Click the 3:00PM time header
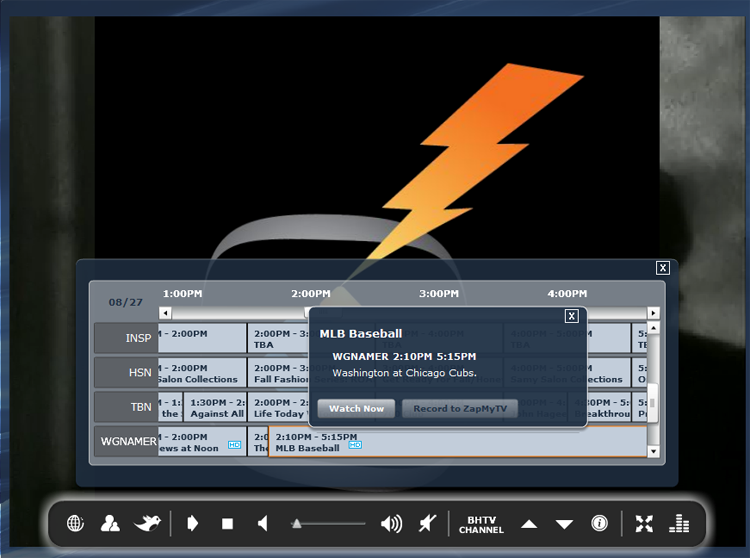Image resolution: width=750 pixels, height=558 pixels. pos(439,294)
